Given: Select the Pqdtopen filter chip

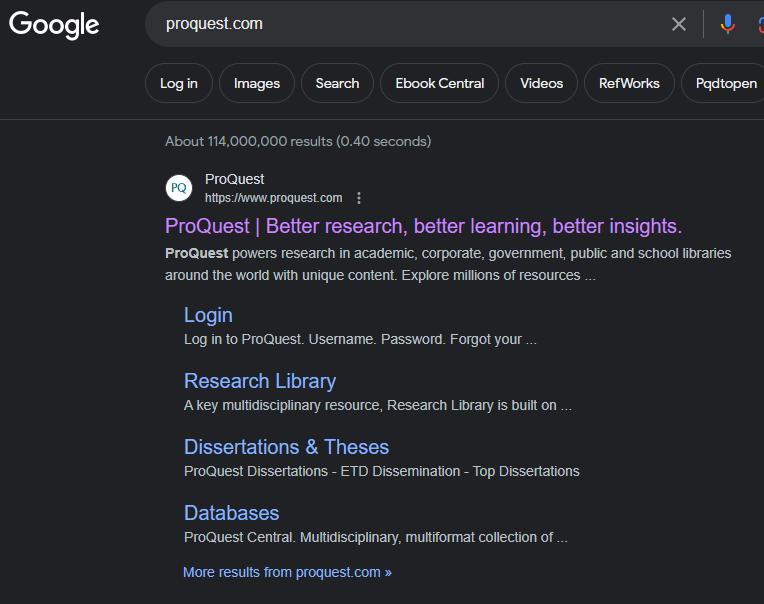Looking at the screenshot, I should (x=725, y=83).
